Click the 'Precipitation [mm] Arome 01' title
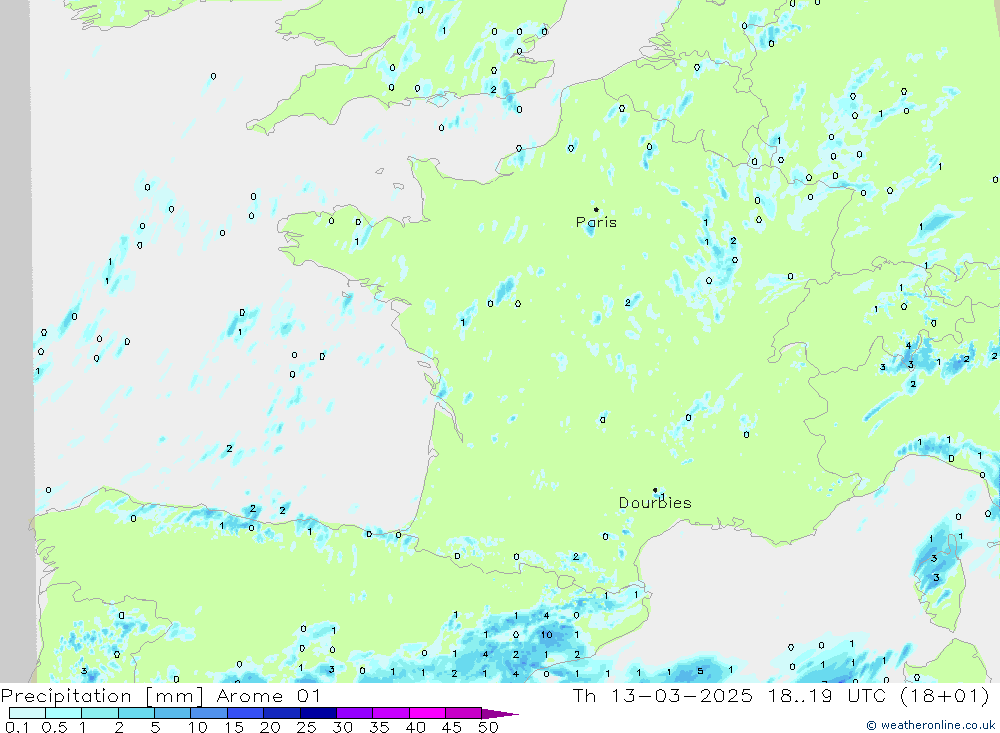 160,696
